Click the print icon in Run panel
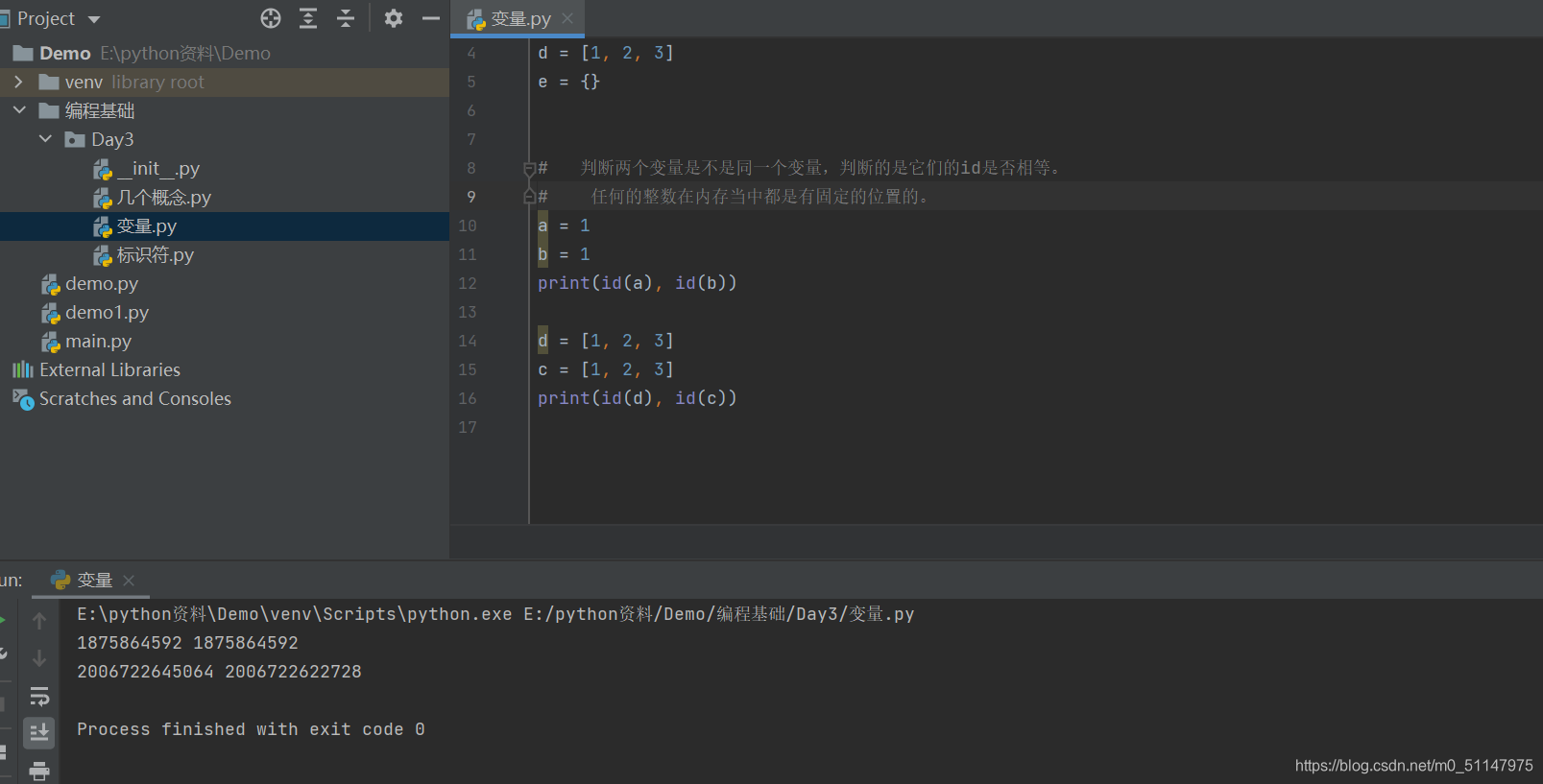Image resolution: width=1543 pixels, height=784 pixels. 39,771
